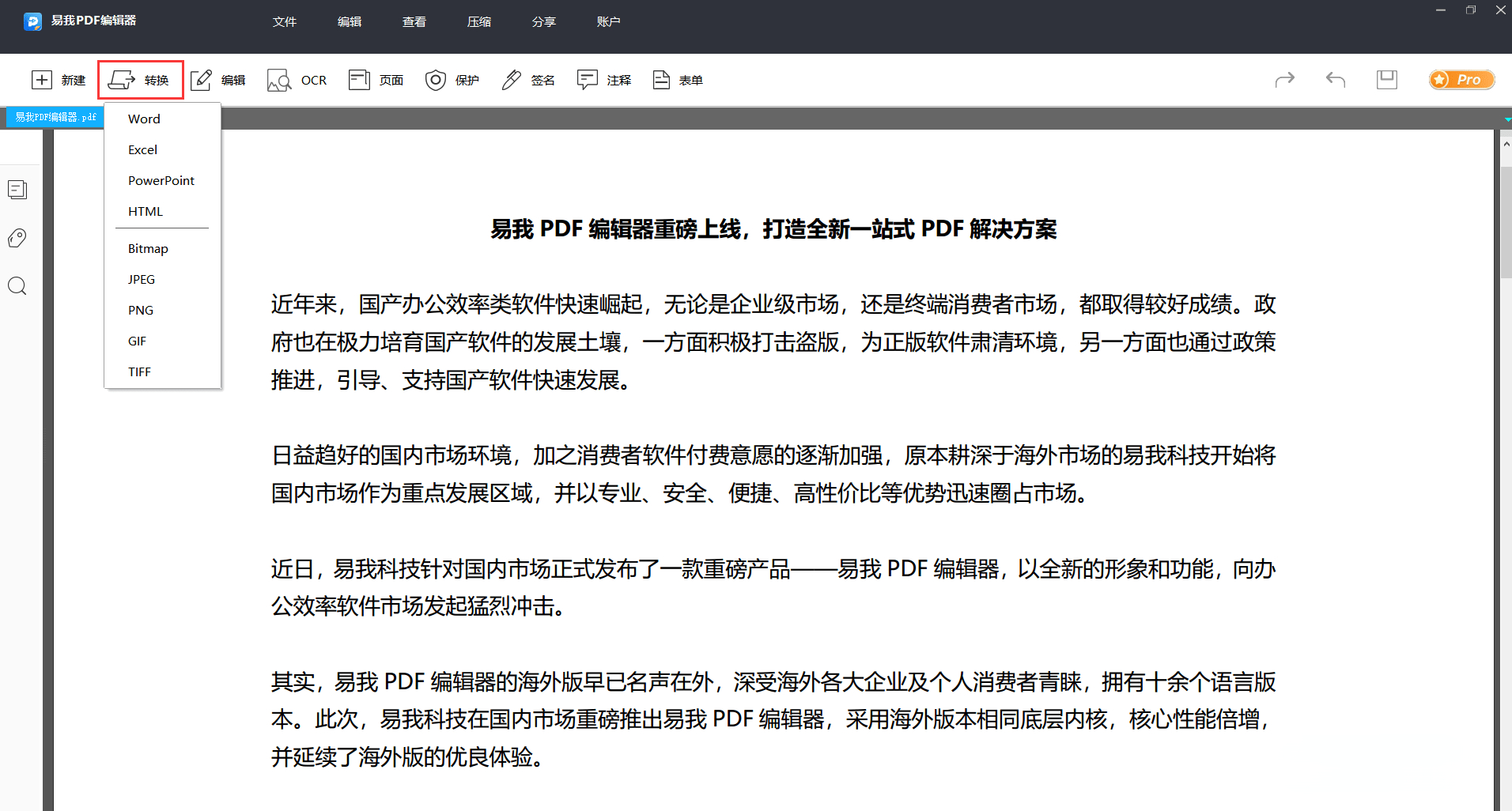Click the document title heading text
Viewport: 1512px width, 811px height.
(x=773, y=229)
